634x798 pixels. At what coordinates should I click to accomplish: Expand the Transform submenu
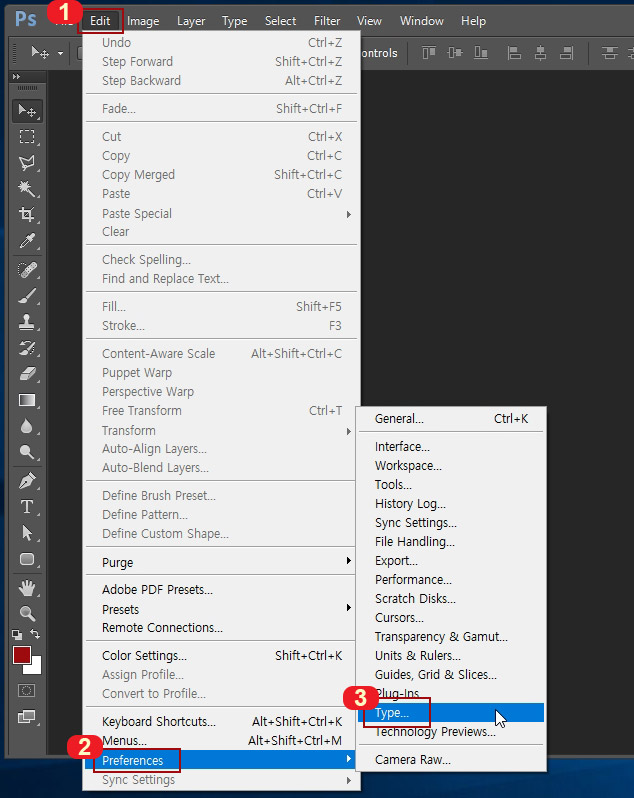[221, 431]
